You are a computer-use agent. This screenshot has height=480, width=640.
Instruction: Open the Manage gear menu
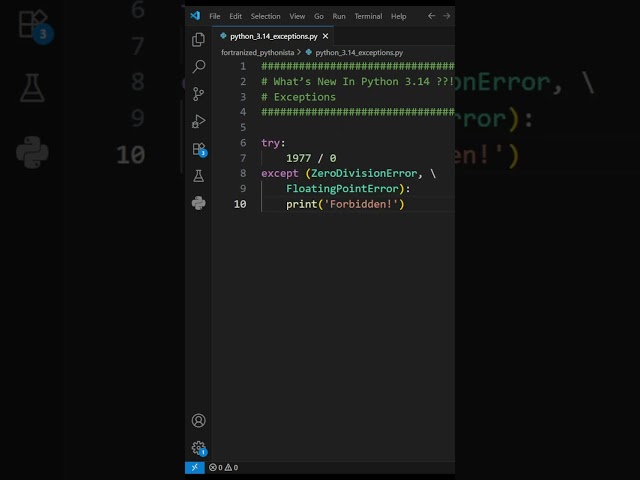(x=199, y=448)
